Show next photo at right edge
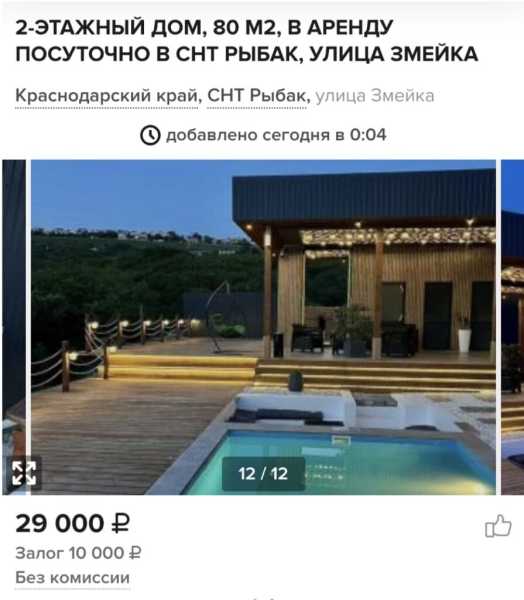This screenshot has height=600, width=524. click(x=512, y=327)
